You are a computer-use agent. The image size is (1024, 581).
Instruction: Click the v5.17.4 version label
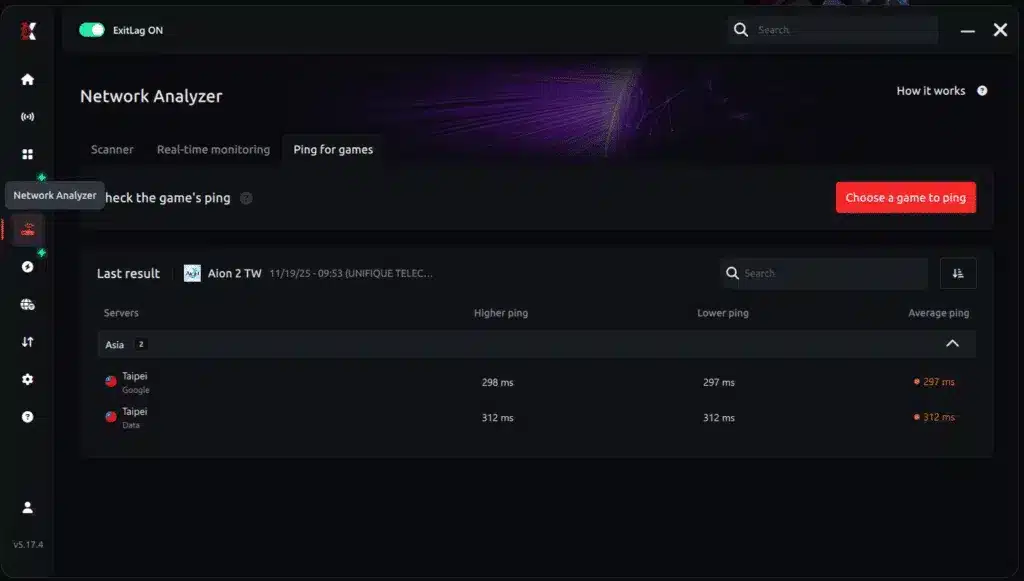pyautogui.click(x=28, y=544)
